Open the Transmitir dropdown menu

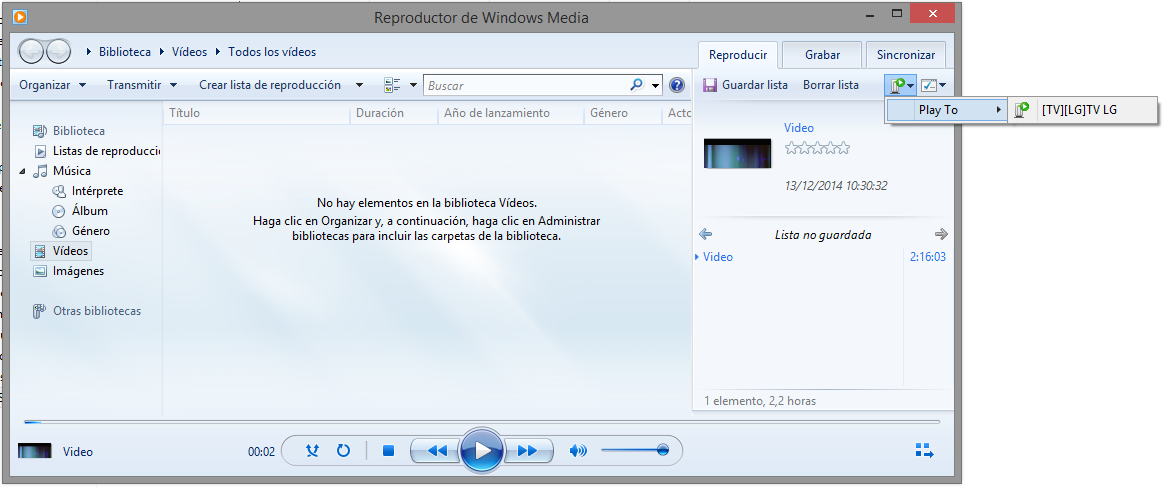142,85
